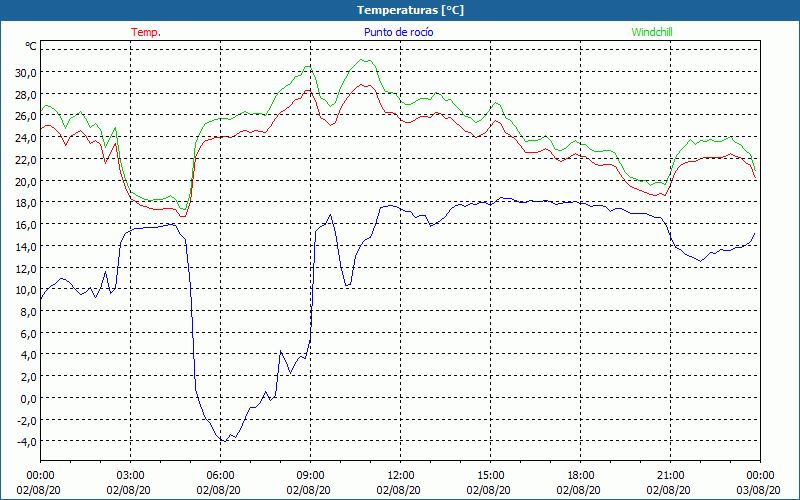Click the '15:00' time axis label
The height and width of the screenshot is (500, 800).
[490, 476]
